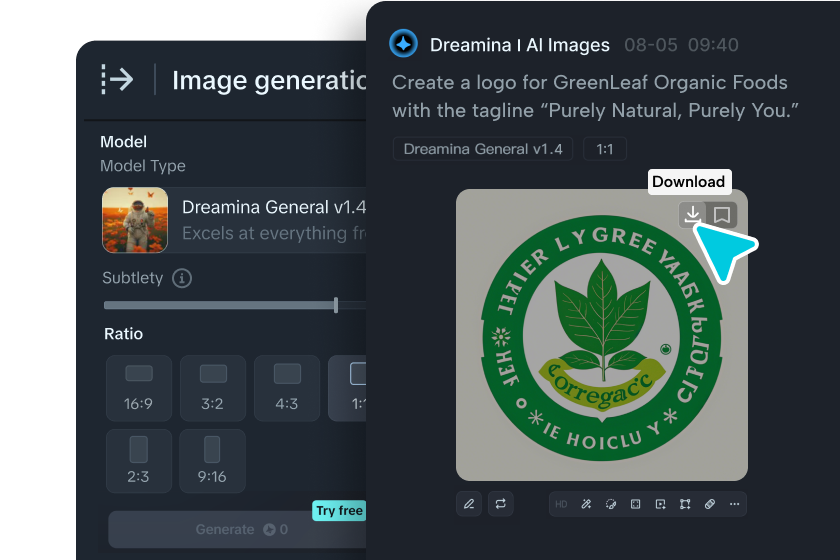Select the 9:16 ratio option

213,461
